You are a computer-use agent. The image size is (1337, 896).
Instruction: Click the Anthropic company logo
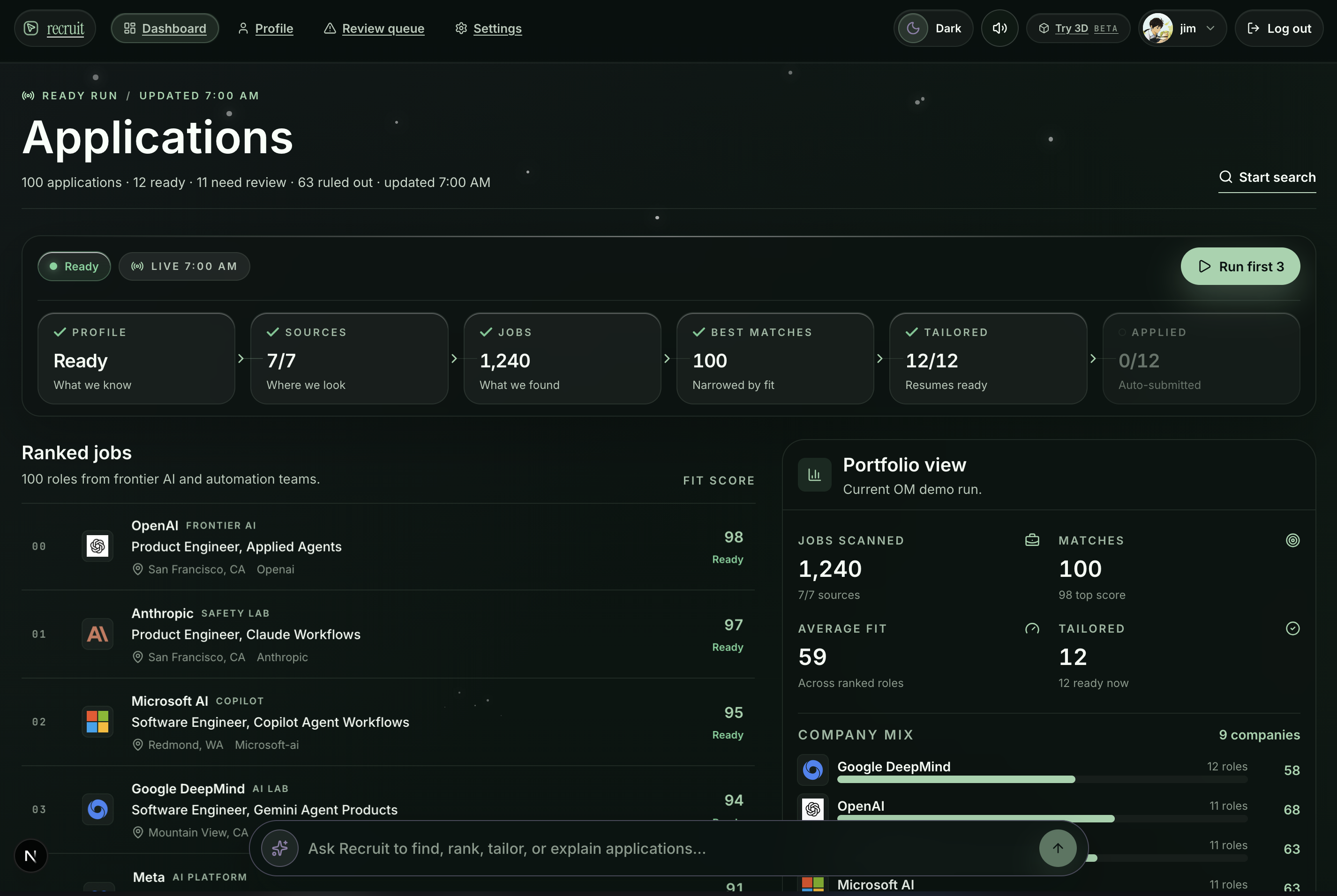pyautogui.click(x=98, y=634)
